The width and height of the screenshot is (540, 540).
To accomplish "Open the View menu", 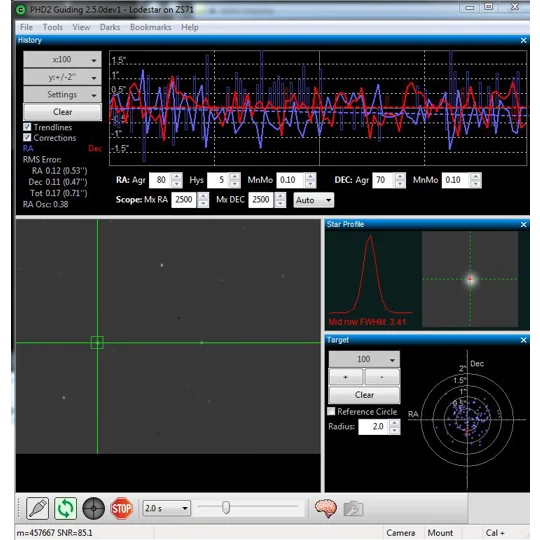I will tap(81, 27).
